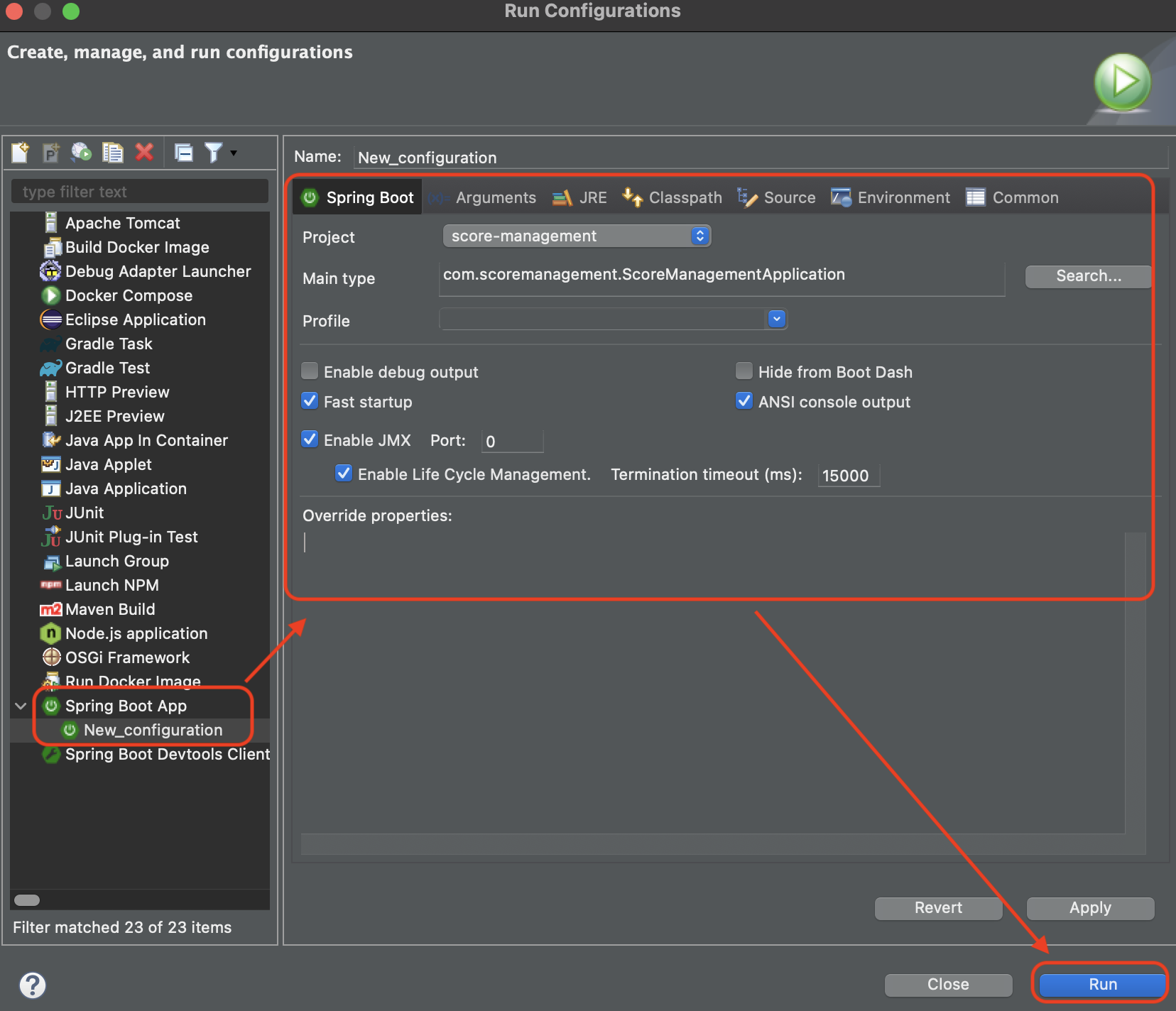
Task: Click the Close button
Action: tap(948, 985)
